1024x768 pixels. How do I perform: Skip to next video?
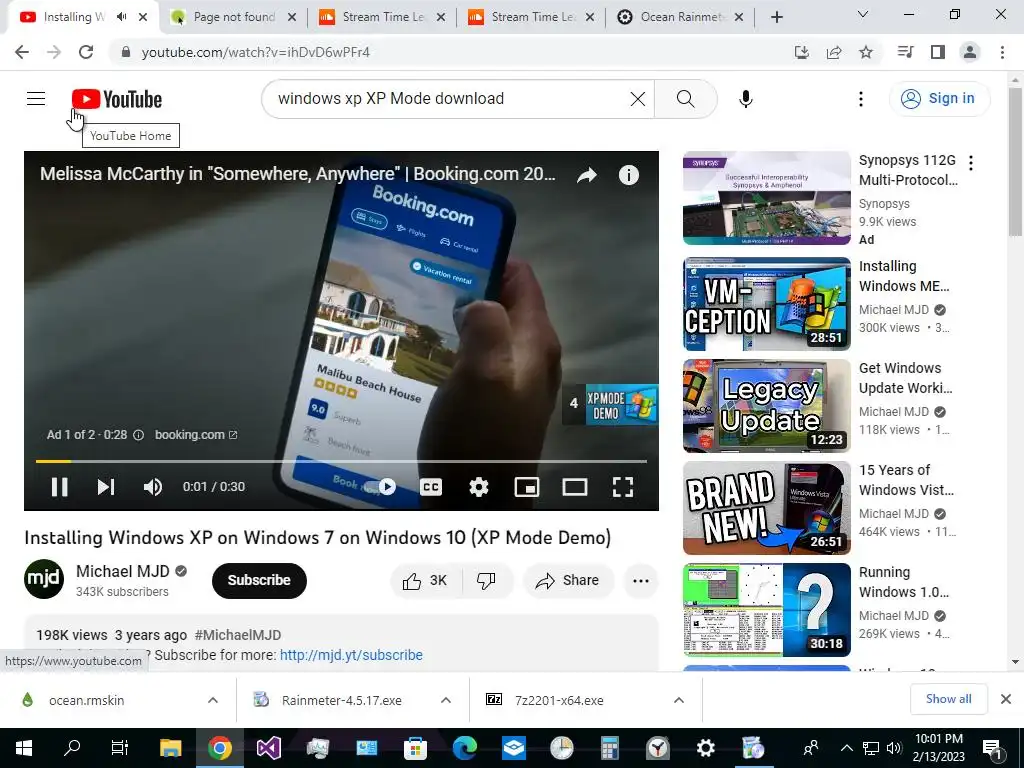[x=106, y=487]
